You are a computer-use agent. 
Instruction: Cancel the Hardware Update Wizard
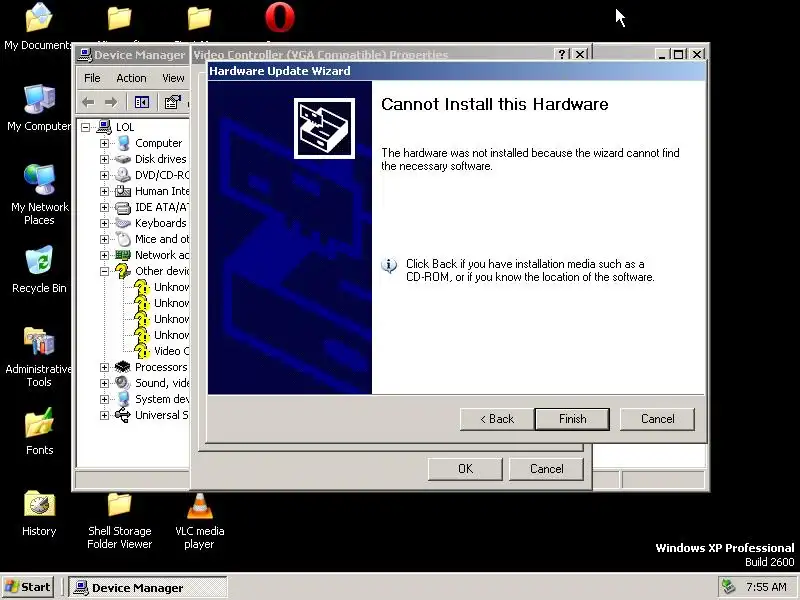pos(657,419)
